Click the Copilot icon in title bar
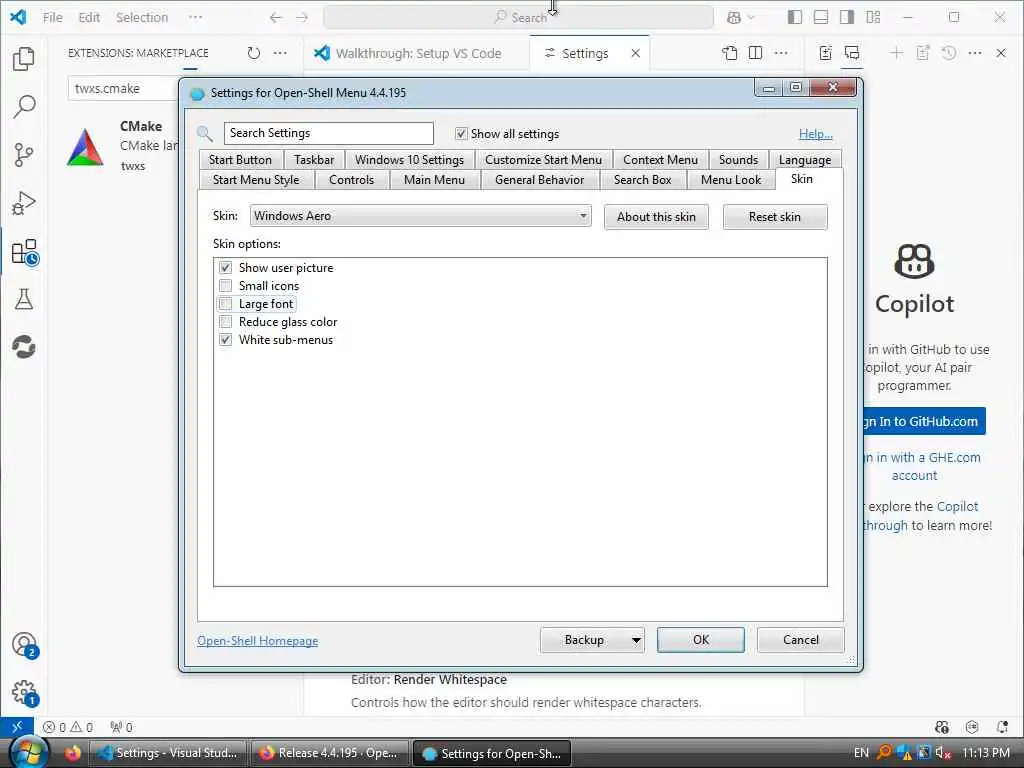This screenshot has width=1024, height=768. click(x=734, y=18)
